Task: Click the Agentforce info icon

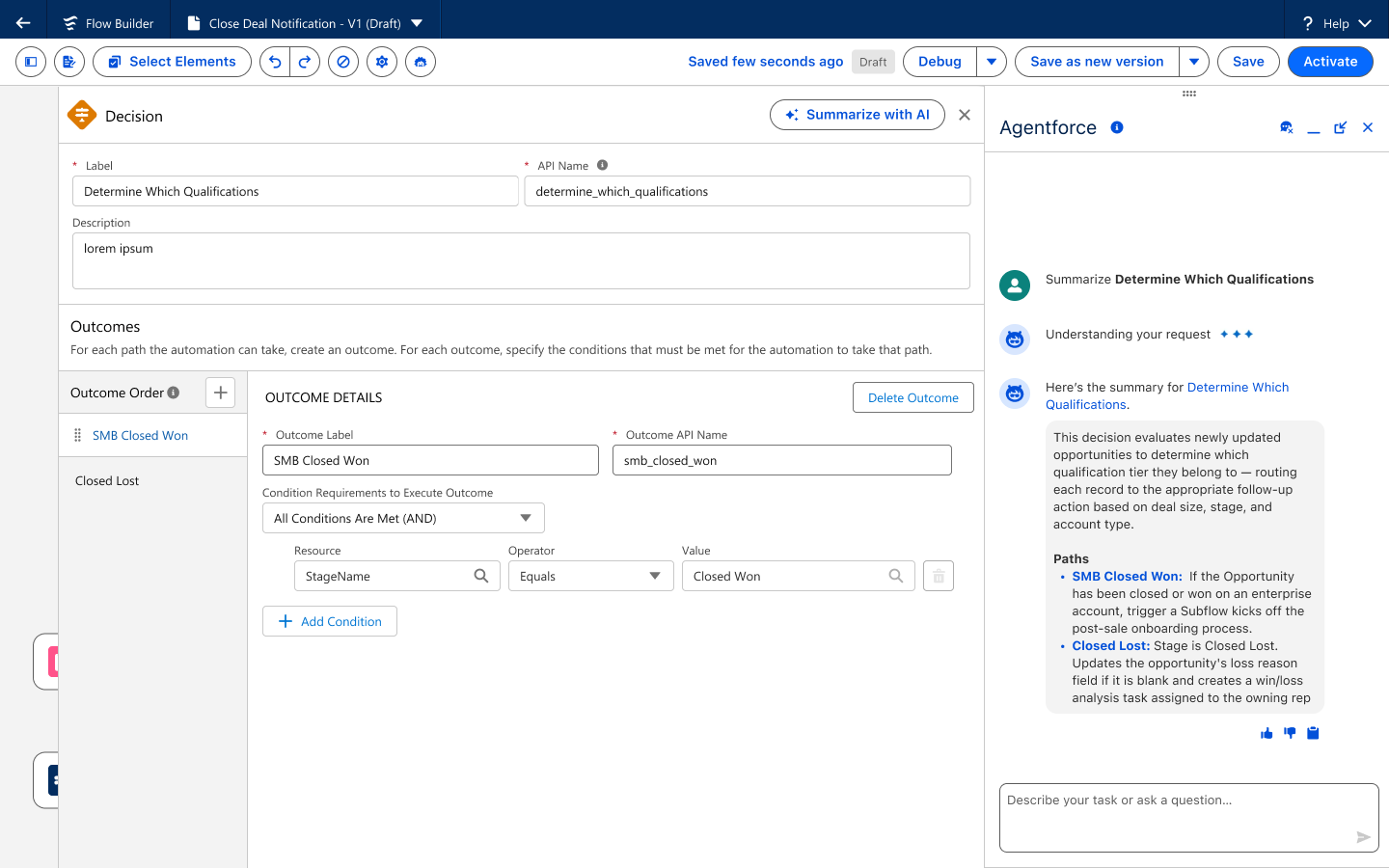Action: [x=1117, y=127]
